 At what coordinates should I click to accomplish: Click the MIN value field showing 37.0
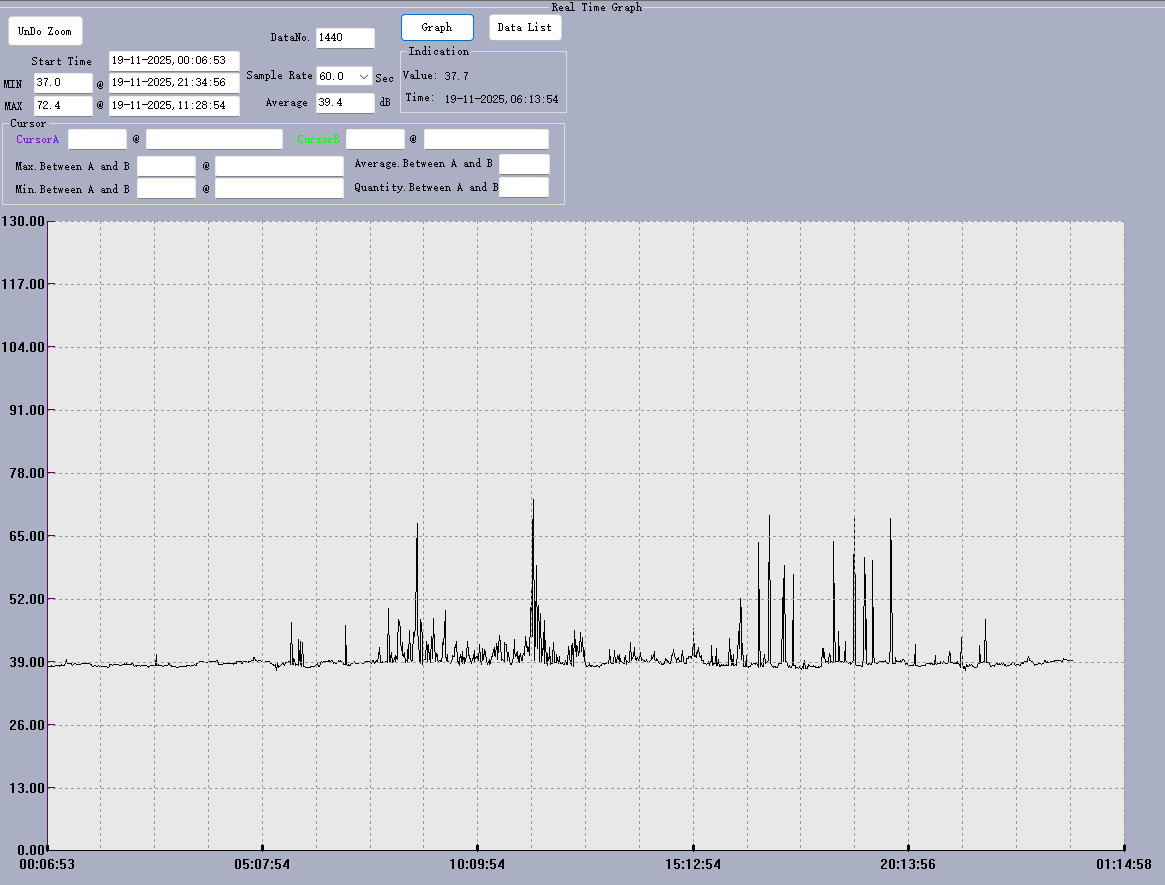point(63,83)
